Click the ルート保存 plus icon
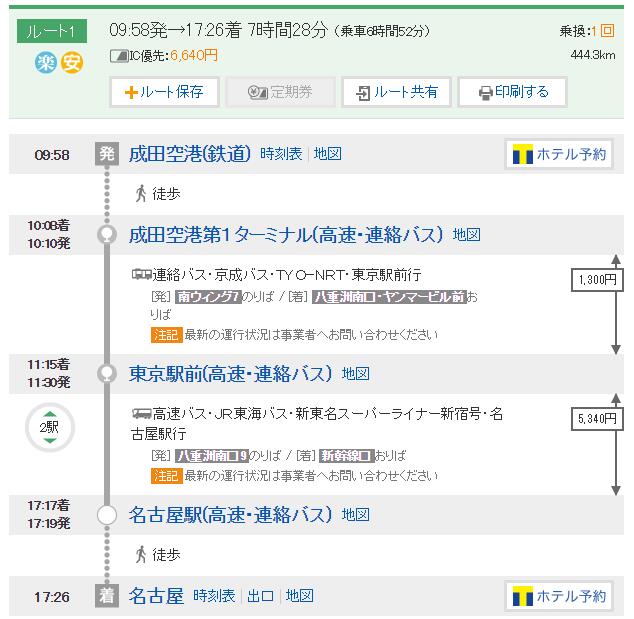The width and height of the screenshot is (634, 619). click(131, 93)
